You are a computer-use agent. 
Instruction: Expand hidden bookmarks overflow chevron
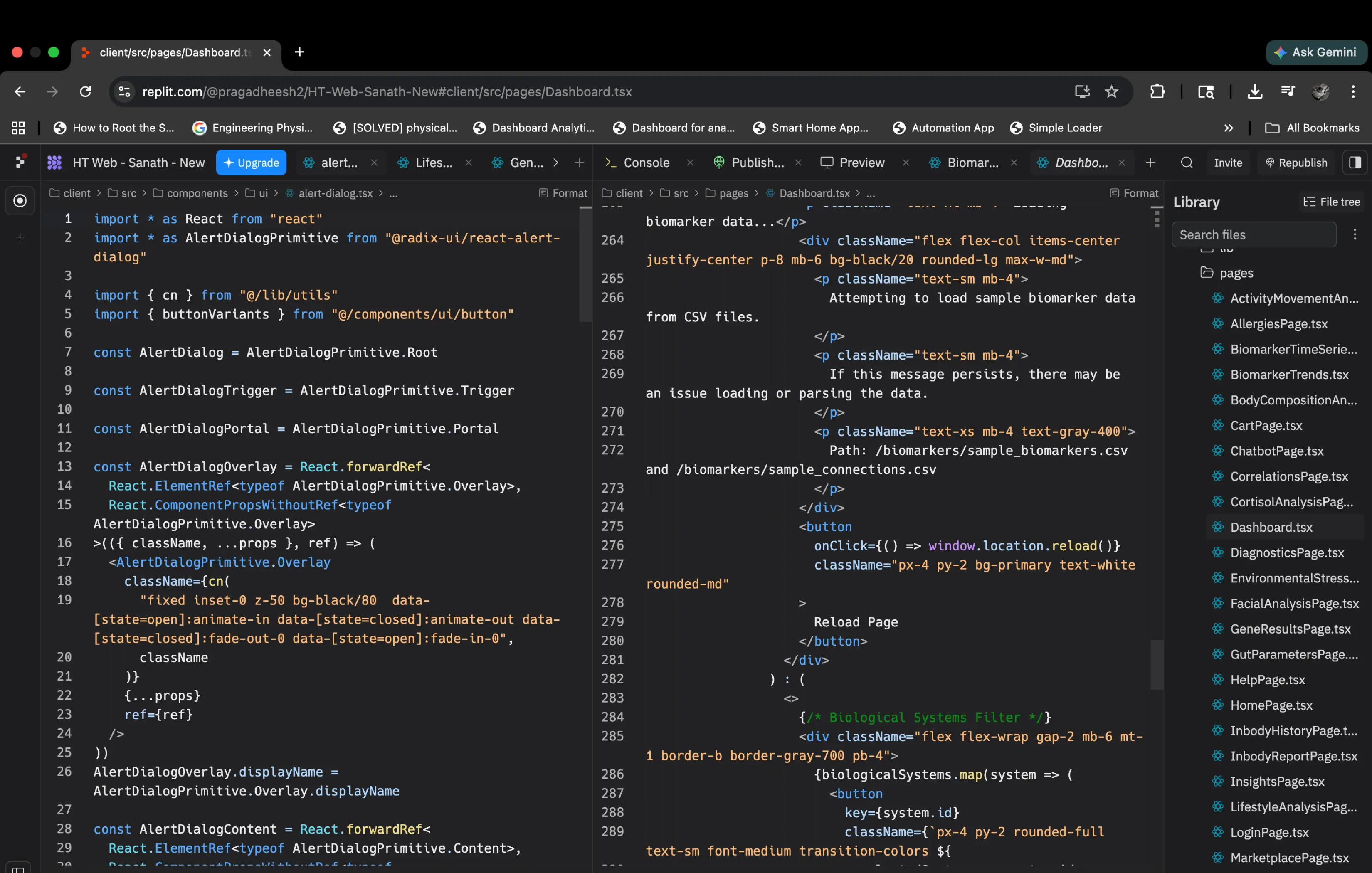click(x=1229, y=128)
